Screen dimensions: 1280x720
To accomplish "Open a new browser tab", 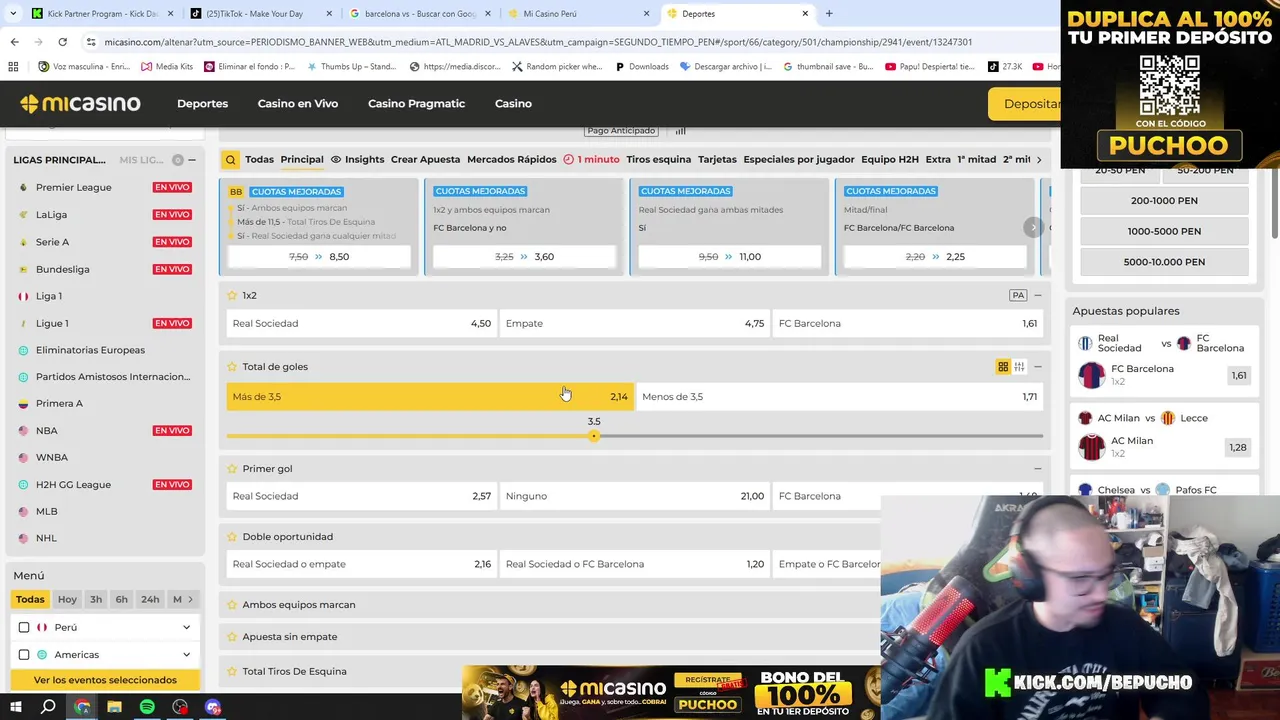I will click(x=829, y=13).
